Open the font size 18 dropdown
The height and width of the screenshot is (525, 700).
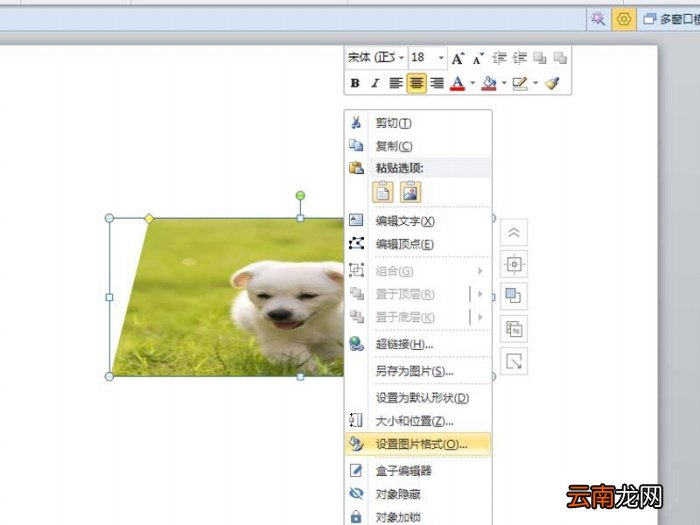tap(441, 58)
